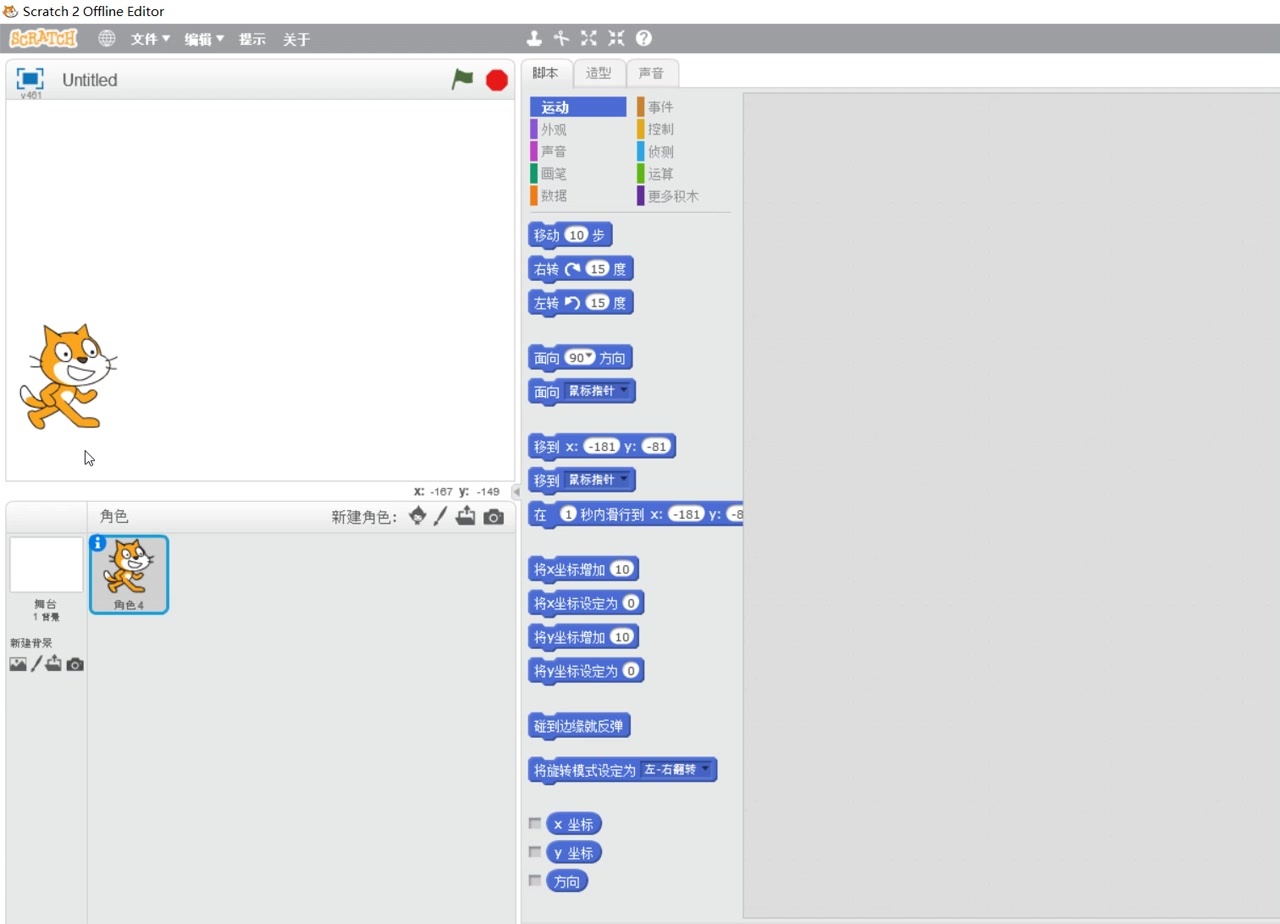The image size is (1280, 924).
Task: Select the 声音 block category
Action: click(578, 151)
